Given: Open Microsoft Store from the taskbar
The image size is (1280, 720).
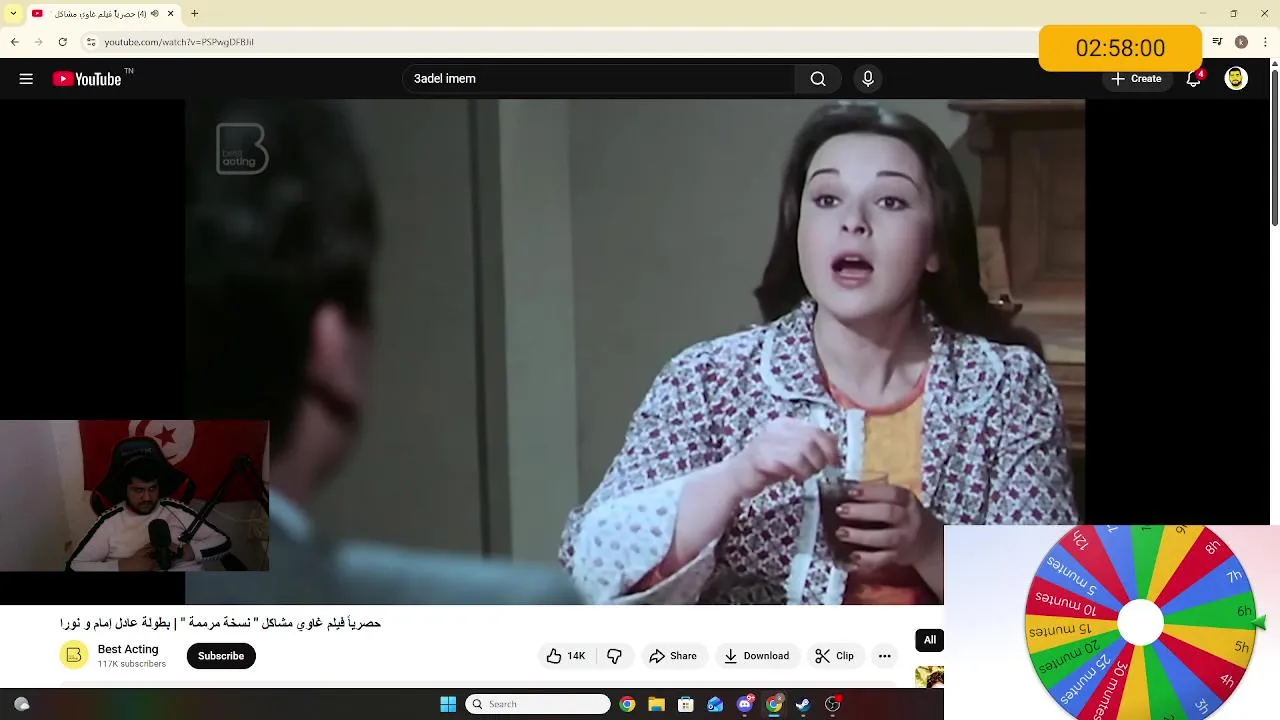Looking at the screenshot, I should 685,704.
